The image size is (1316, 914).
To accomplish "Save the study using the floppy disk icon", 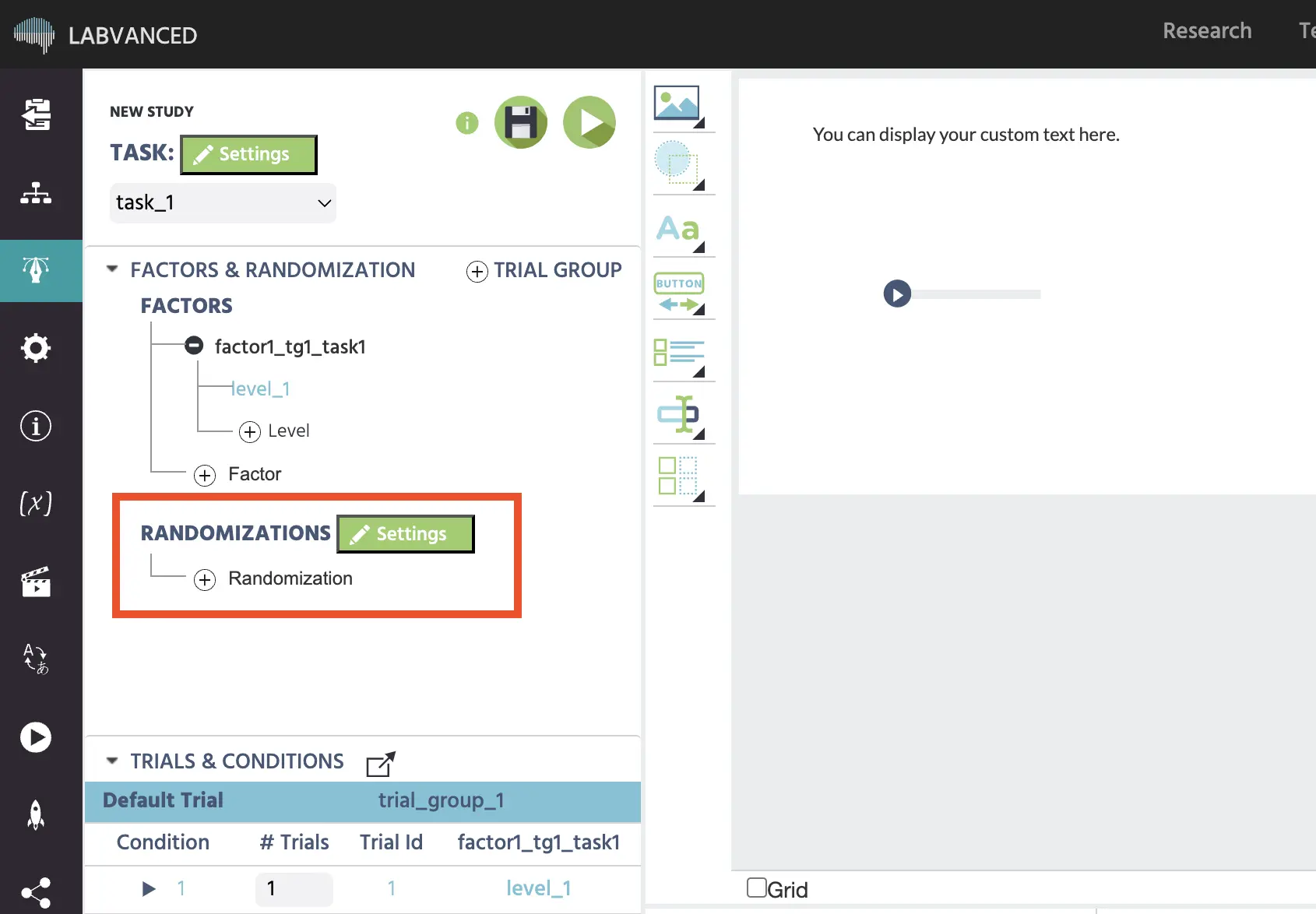I will click(520, 122).
